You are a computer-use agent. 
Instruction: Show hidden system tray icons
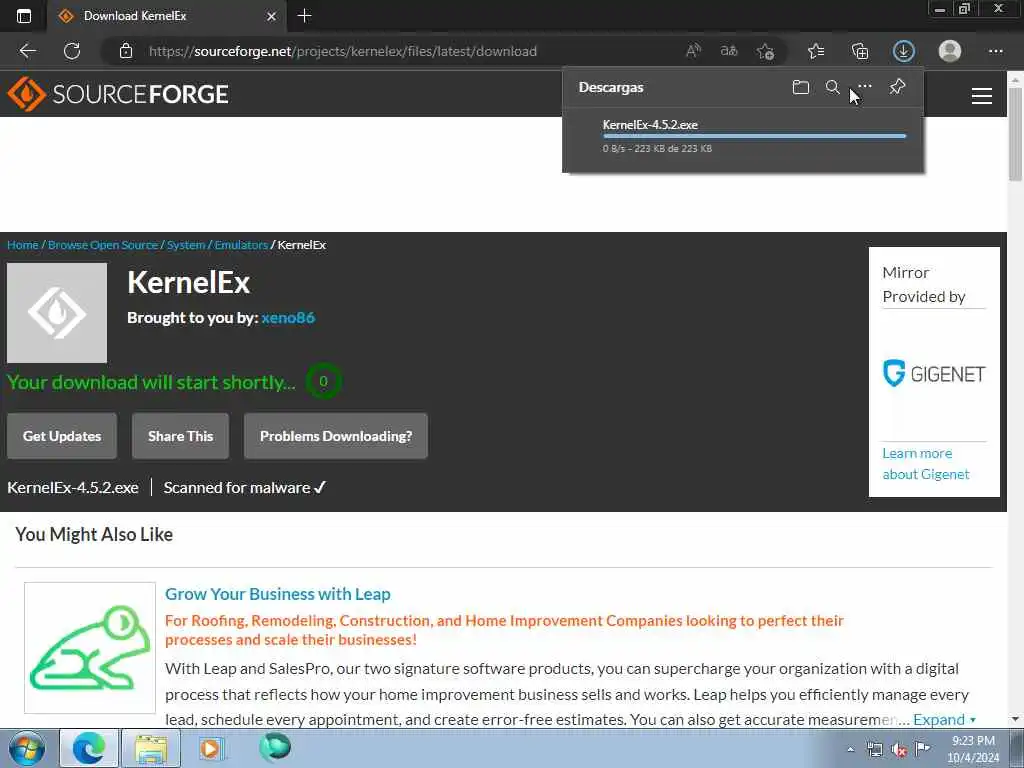[850, 750]
